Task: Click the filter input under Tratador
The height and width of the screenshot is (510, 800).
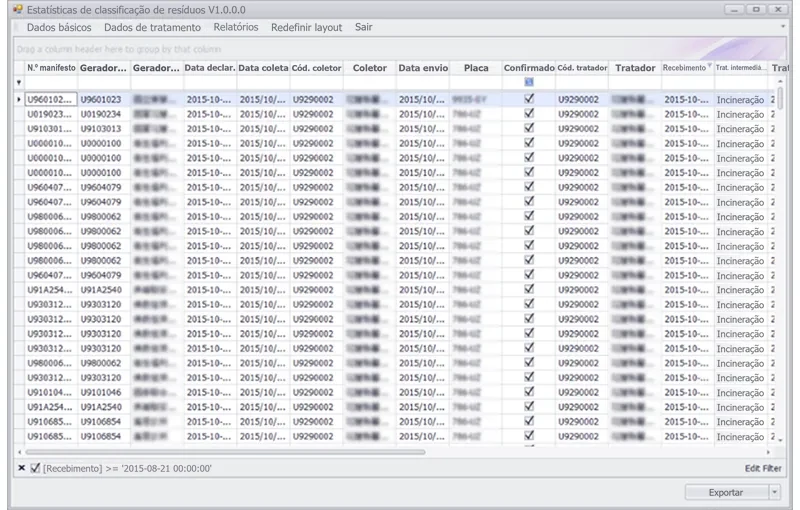Action: point(635,82)
